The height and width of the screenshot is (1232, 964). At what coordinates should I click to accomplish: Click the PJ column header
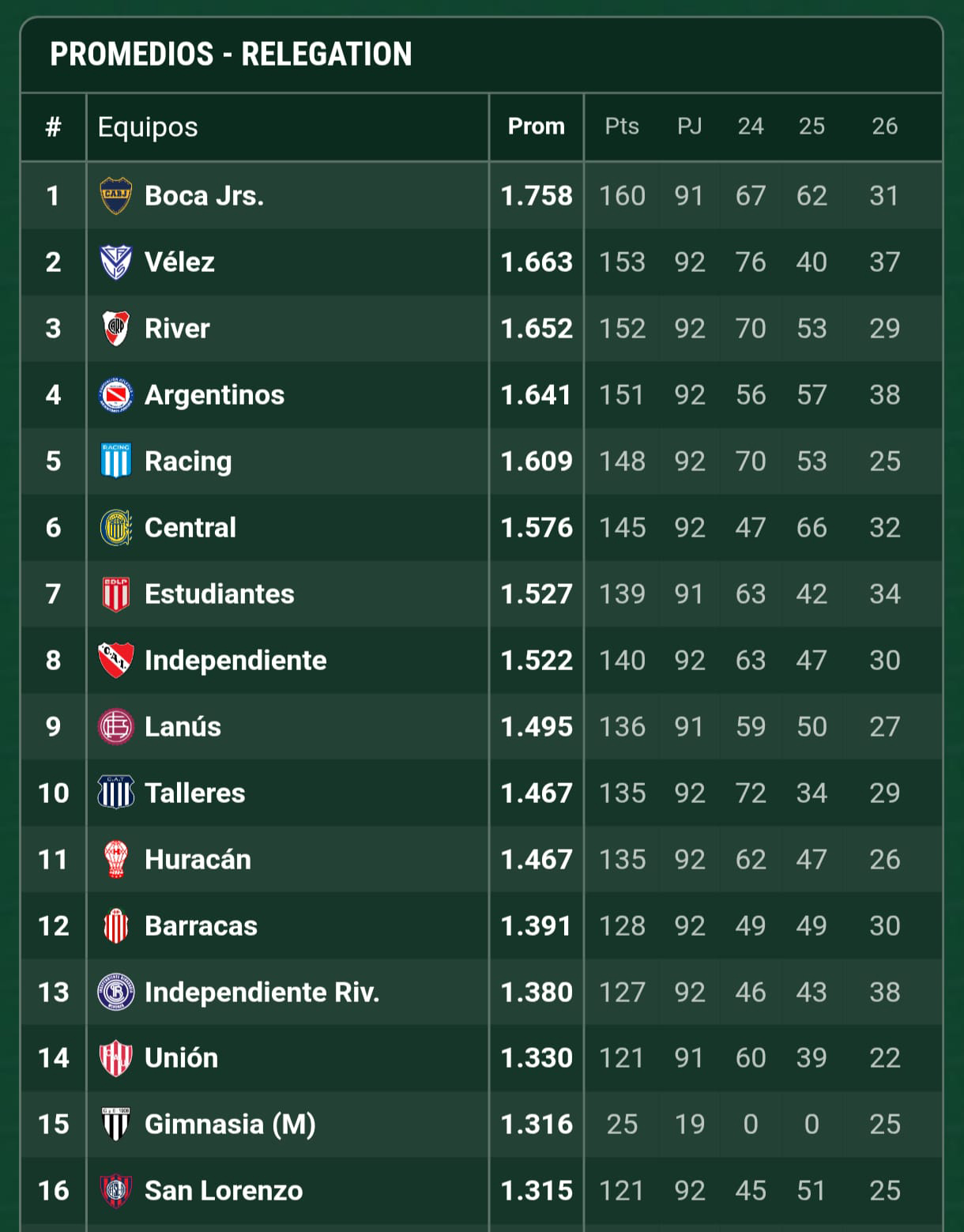click(x=689, y=126)
